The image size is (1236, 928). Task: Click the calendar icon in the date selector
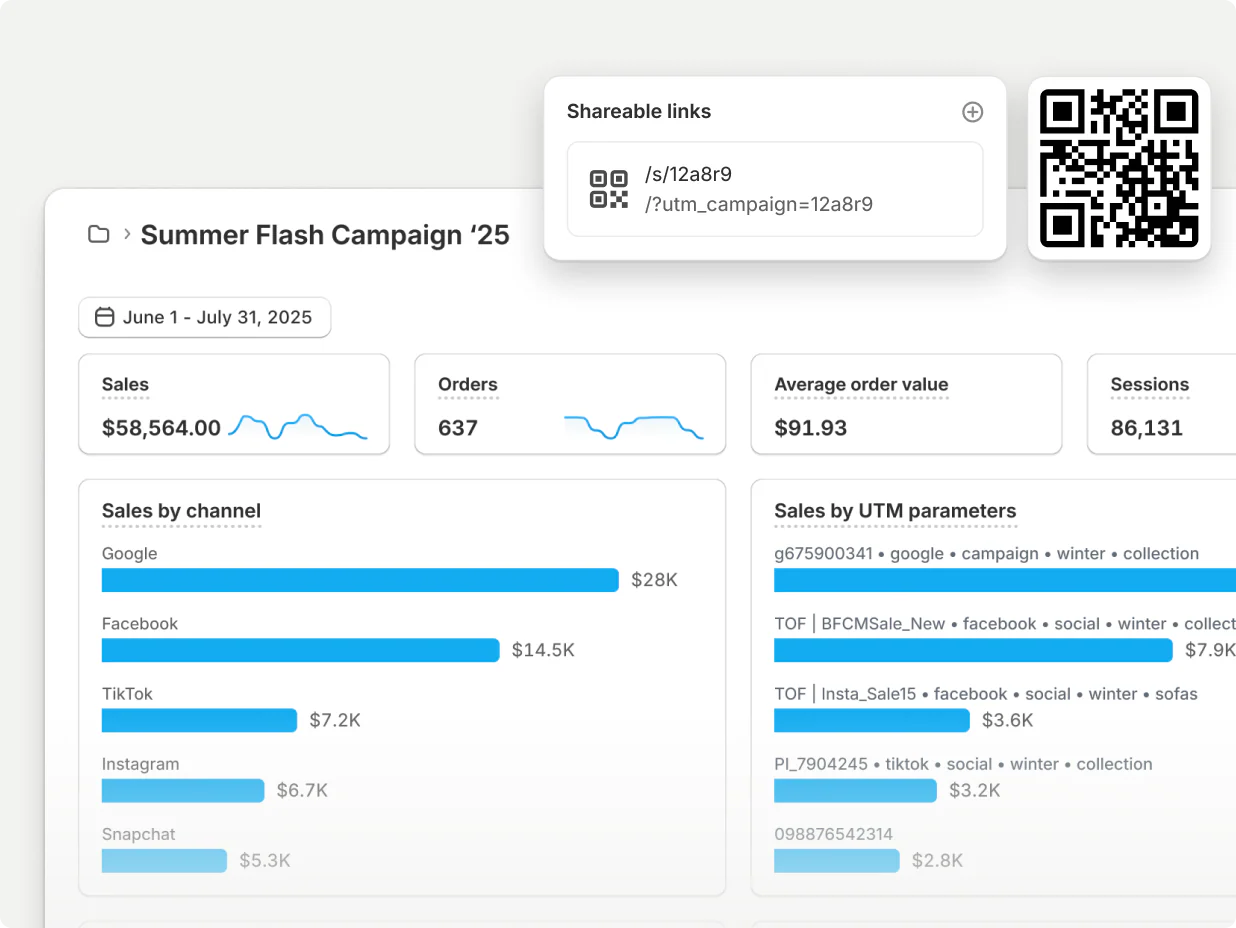pyautogui.click(x=104, y=317)
